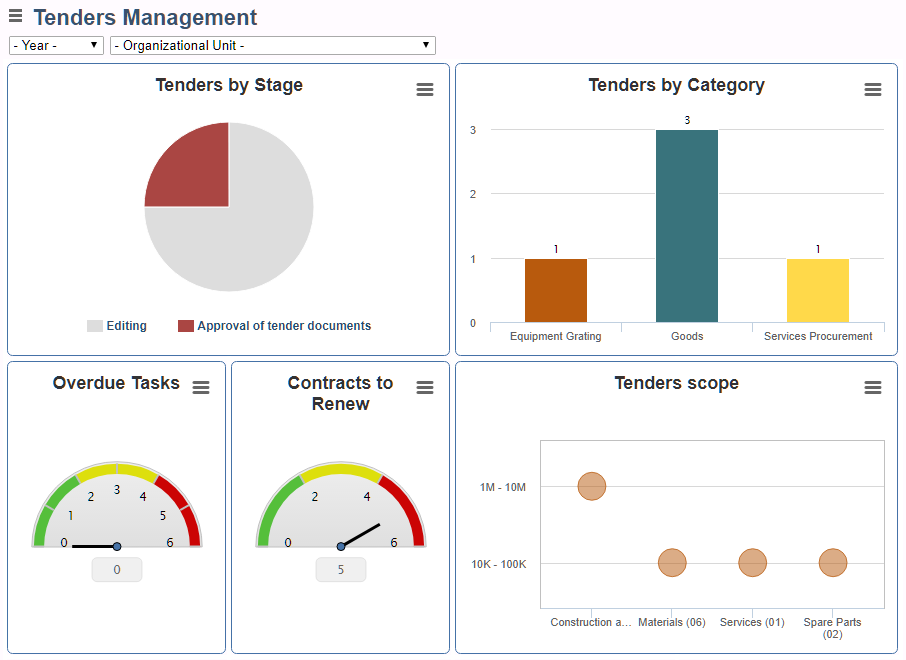The height and width of the screenshot is (660, 906).
Task: Open the Organizational Unit dropdown
Action: (273, 45)
